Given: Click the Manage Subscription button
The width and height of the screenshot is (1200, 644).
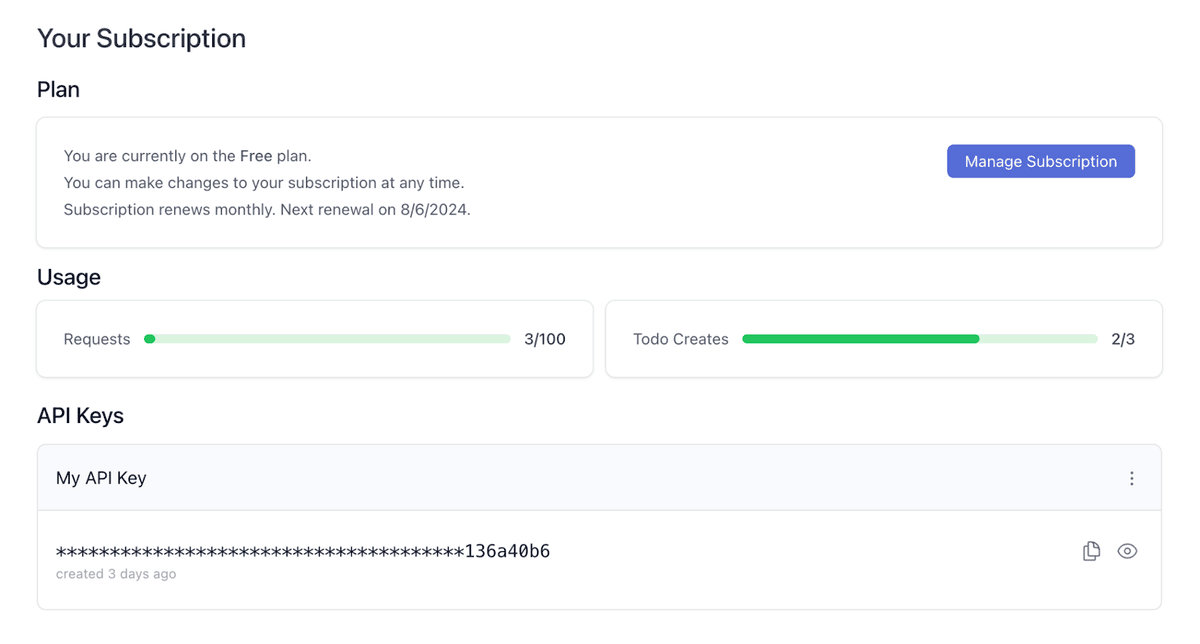Looking at the screenshot, I should [x=1040, y=161].
